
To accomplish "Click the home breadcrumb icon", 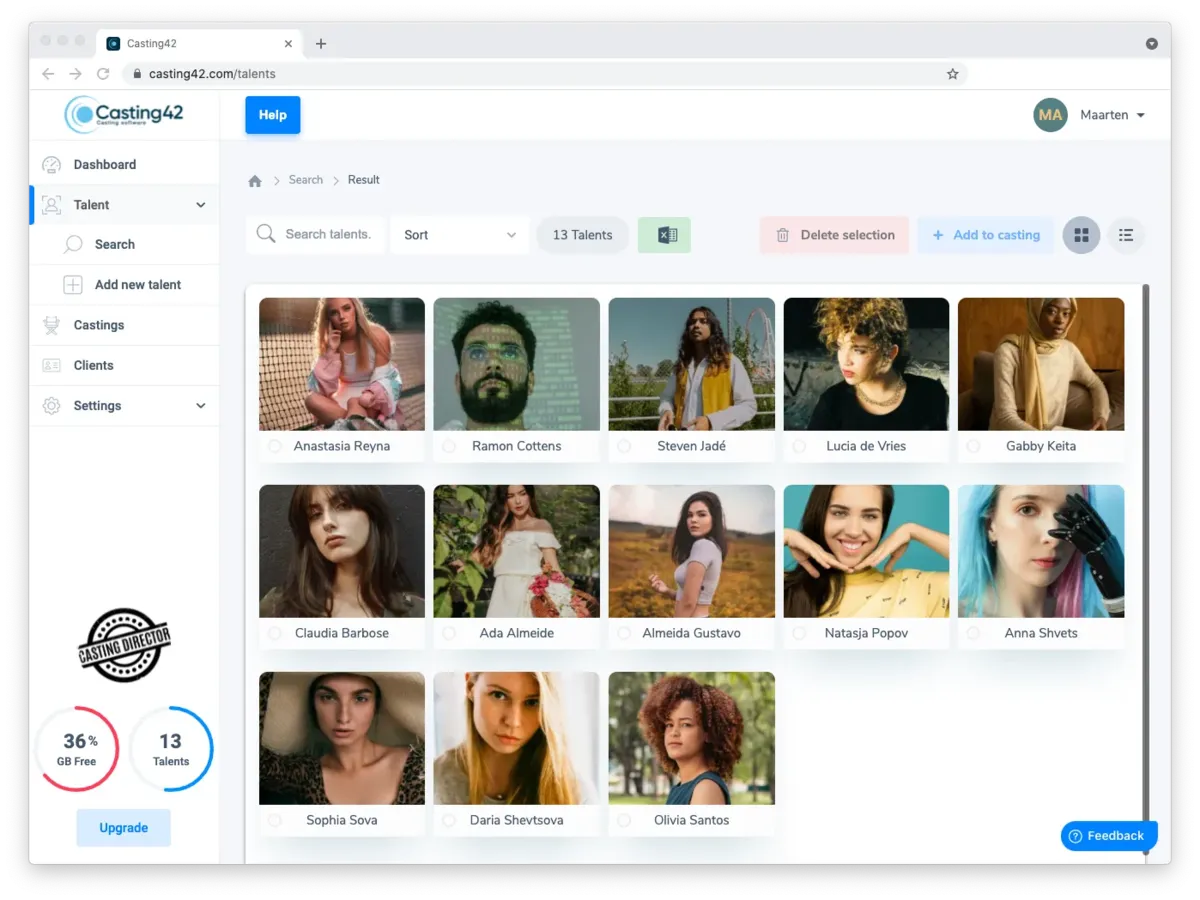I will pos(255,181).
